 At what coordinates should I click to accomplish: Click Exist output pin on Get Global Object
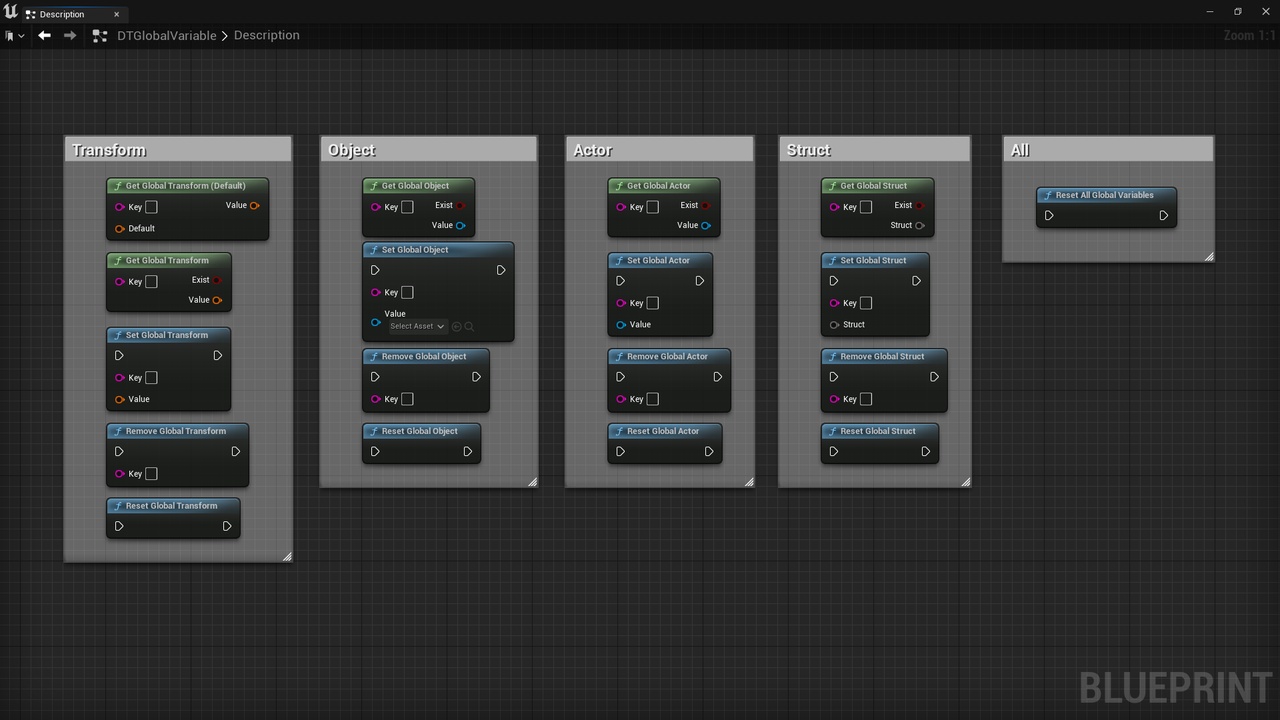(x=460, y=205)
